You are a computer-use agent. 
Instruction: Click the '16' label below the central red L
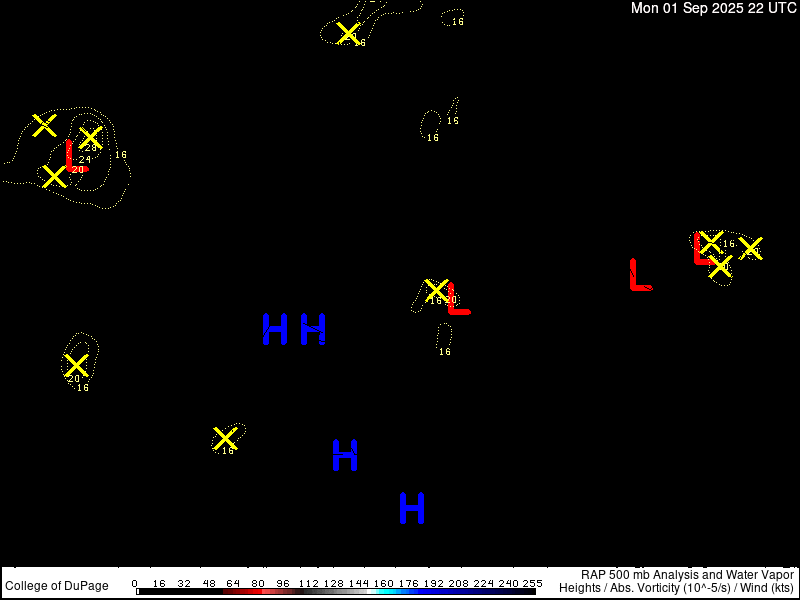tap(445, 352)
